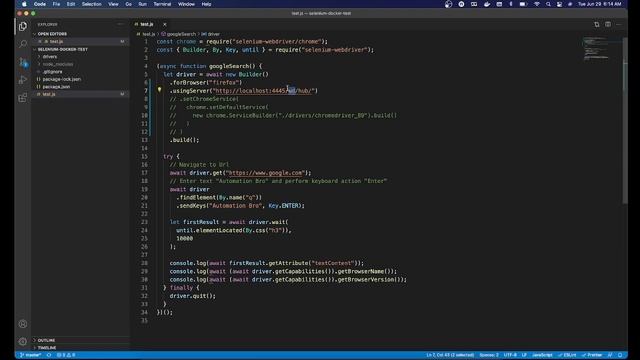Click the https://www.google.com URL on line 17
This screenshot has width=640, height=360.
tap(266, 173)
